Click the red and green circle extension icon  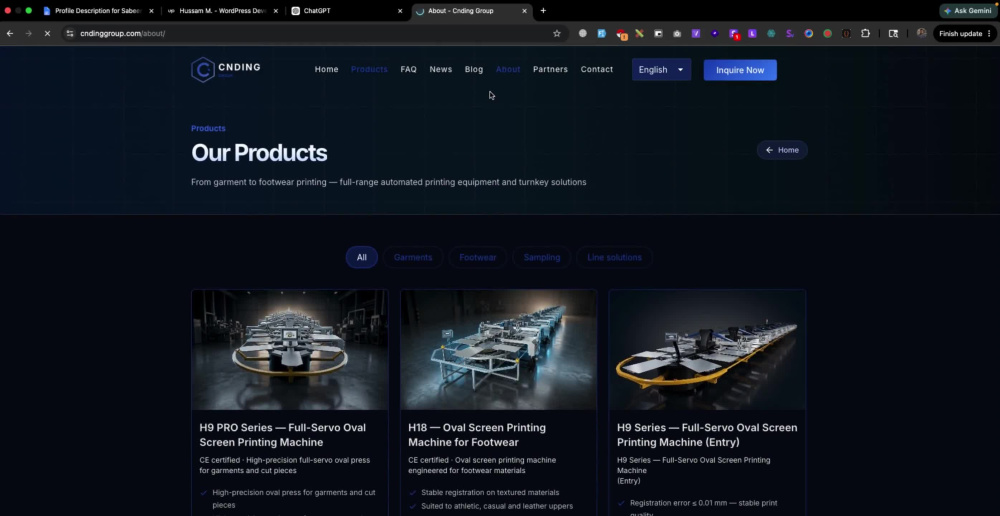[x=827, y=33]
